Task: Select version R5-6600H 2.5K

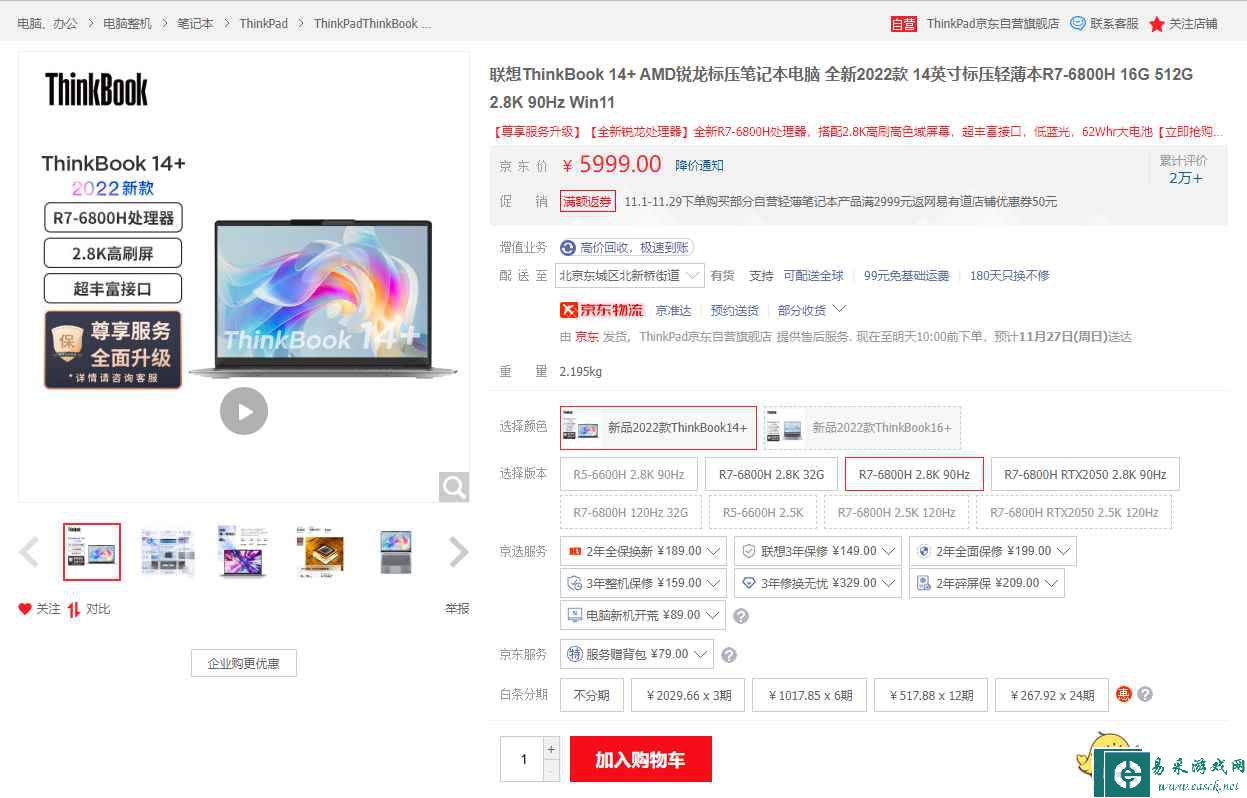Action: click(763, 512)
